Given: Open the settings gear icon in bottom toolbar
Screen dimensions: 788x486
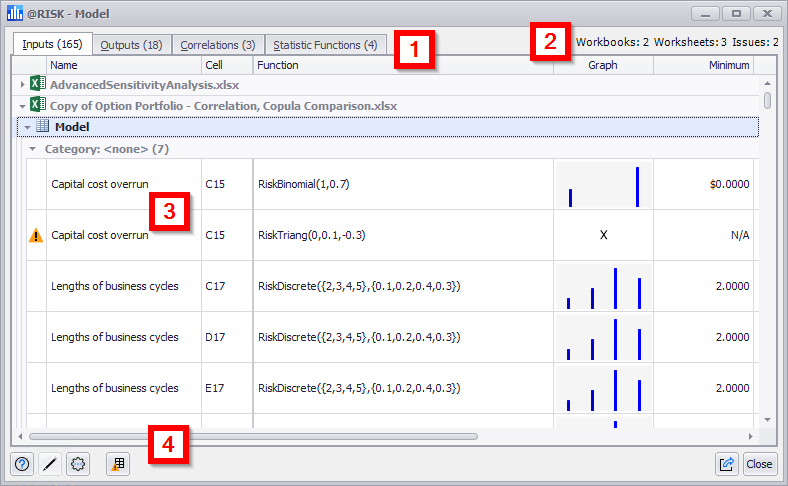Looking at the screenshot, I should click(x=78, y=464).
